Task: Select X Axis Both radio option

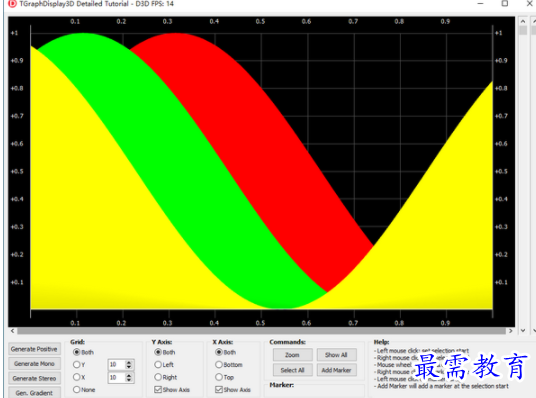Action: (226, 352)
